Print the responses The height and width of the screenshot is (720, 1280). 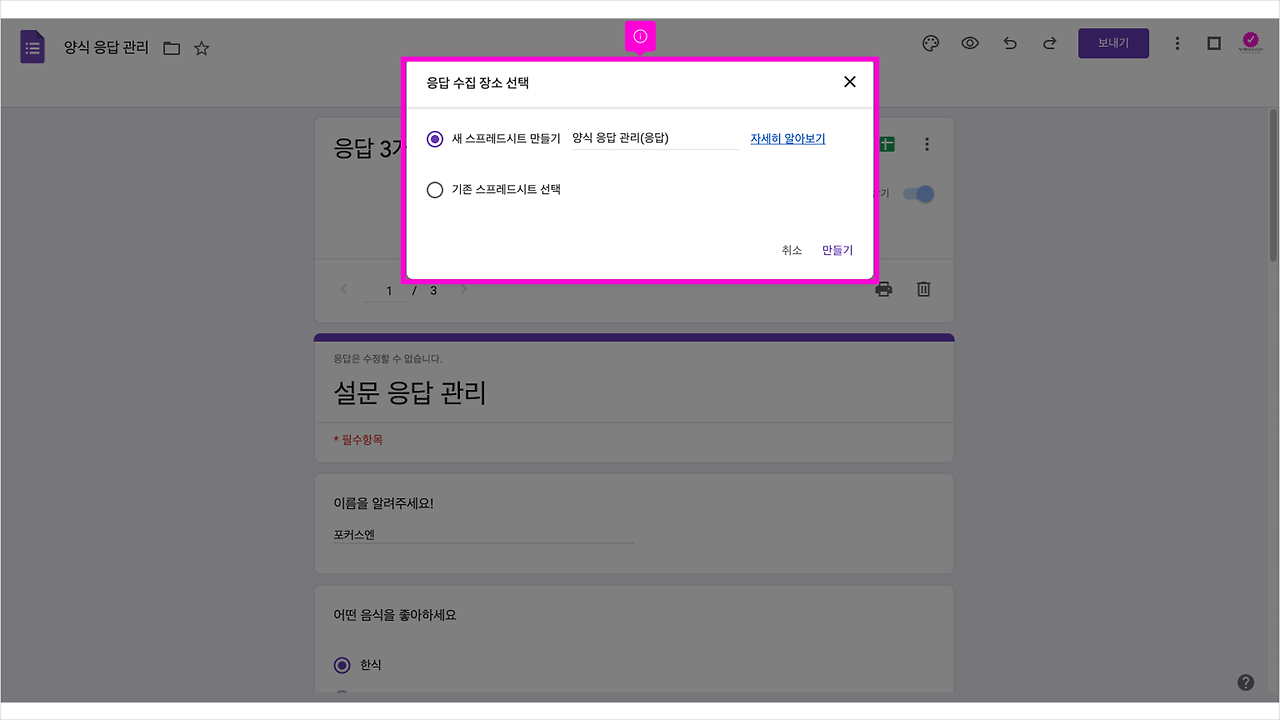click(x=883, y=289)
